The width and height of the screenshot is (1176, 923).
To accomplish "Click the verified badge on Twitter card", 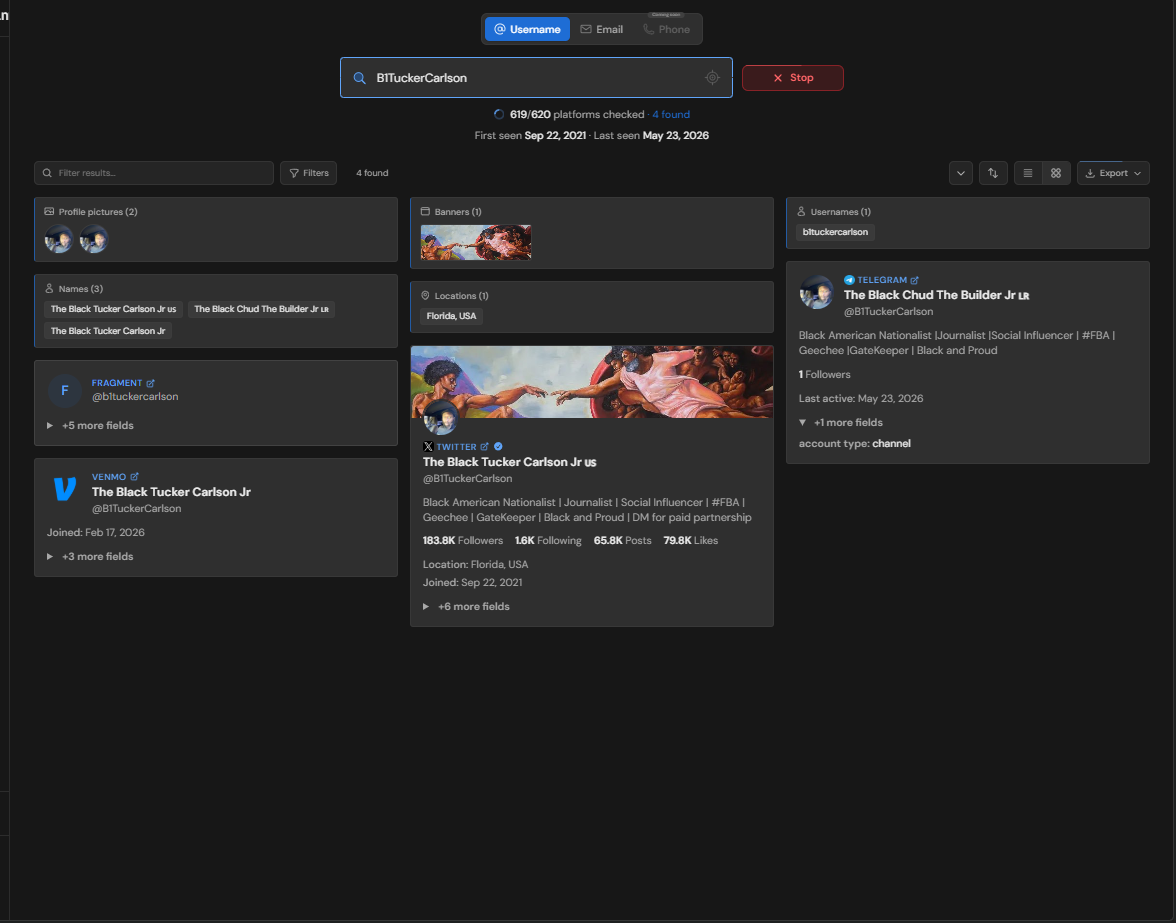I will coord(498,447).
